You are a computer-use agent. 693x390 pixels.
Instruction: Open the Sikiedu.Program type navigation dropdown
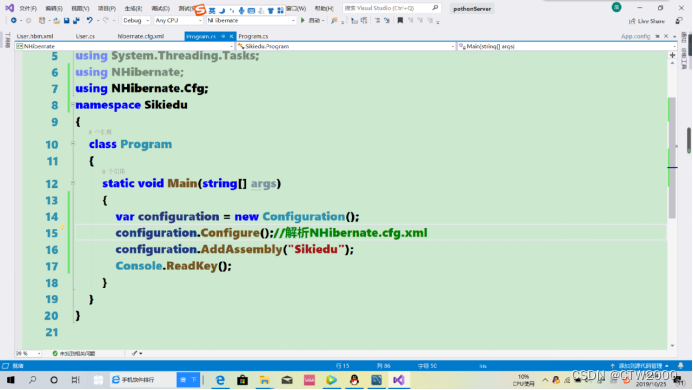[346, 46]
